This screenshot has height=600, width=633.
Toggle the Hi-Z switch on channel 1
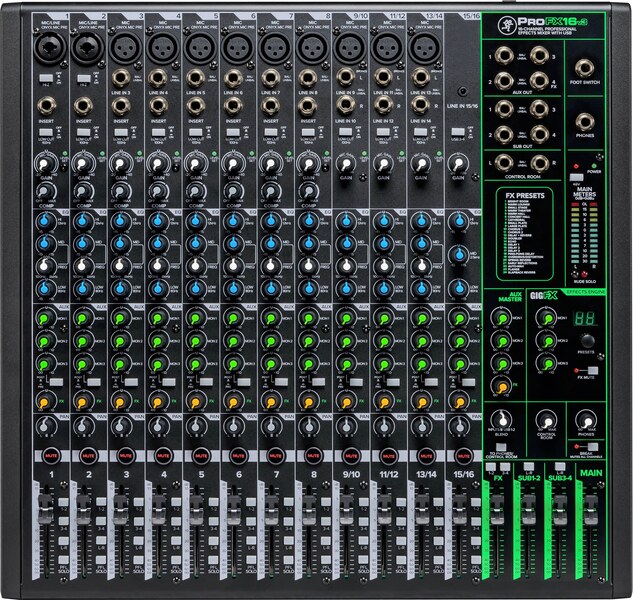pos(46,78)
